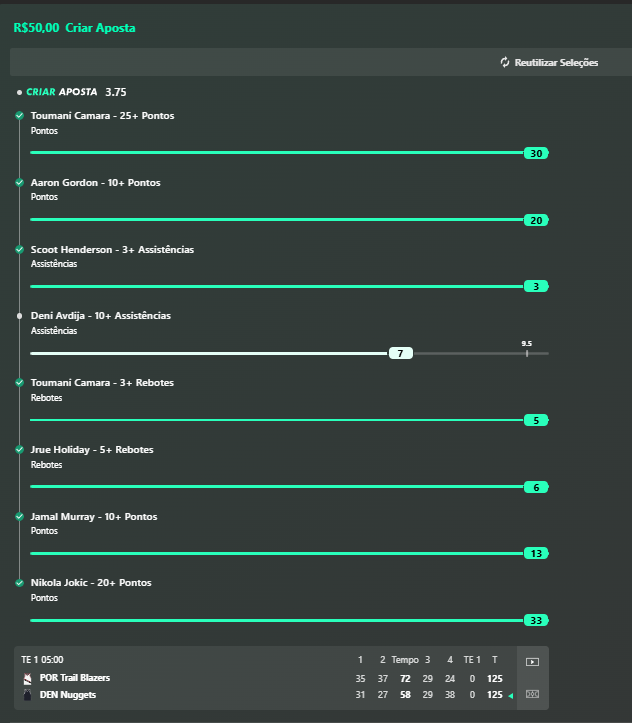Click the progress value 30 for Camara points

[x=536, y=153]
